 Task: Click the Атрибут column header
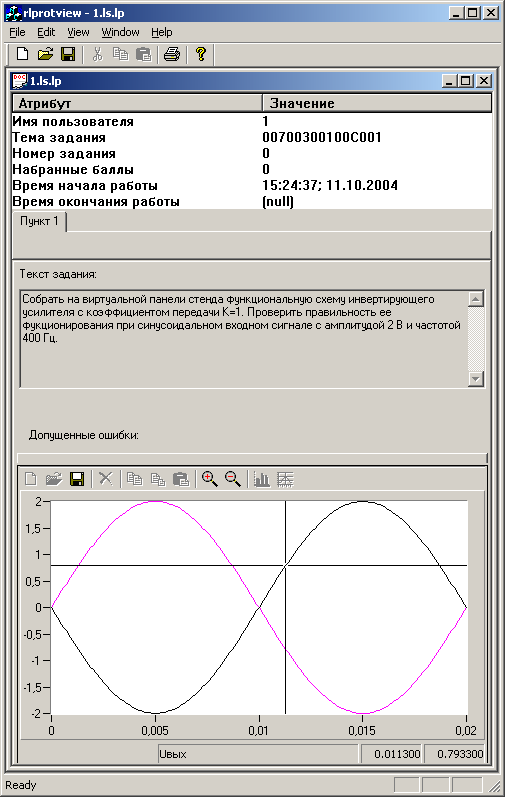point(137,103)
